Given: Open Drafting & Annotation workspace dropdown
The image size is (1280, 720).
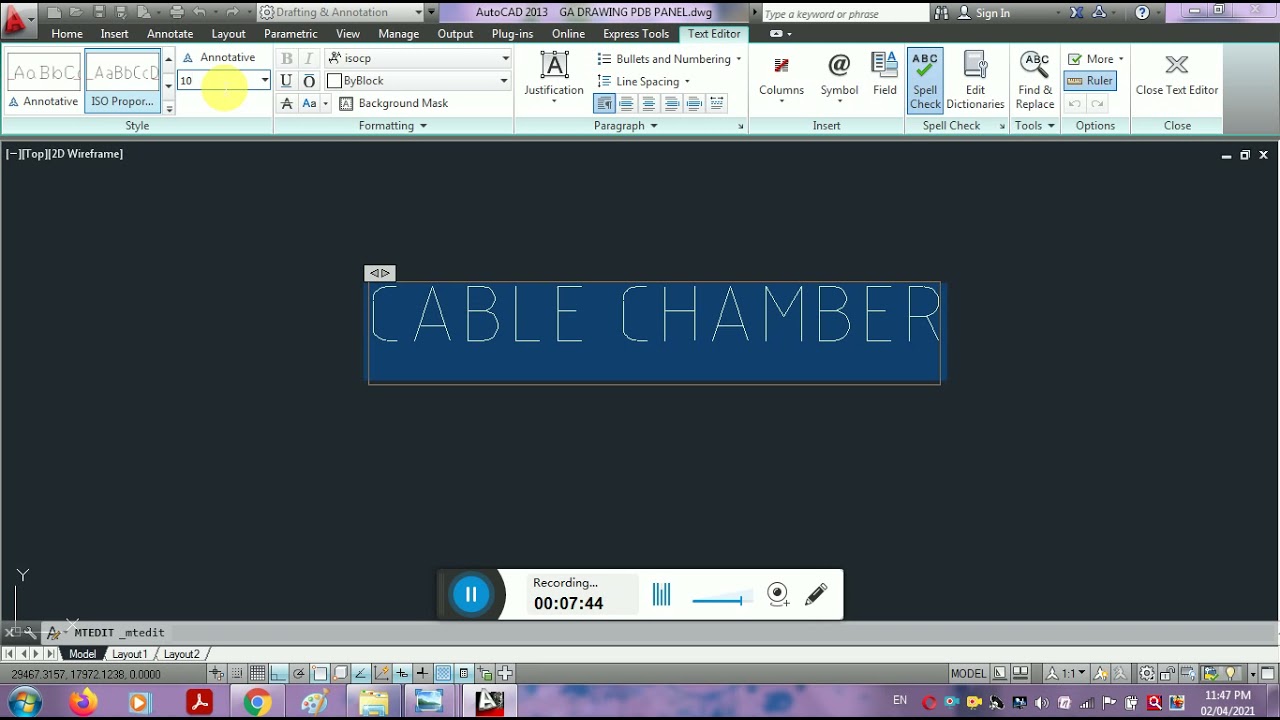Looking at the screenshot, I should (x=340, y=12).
